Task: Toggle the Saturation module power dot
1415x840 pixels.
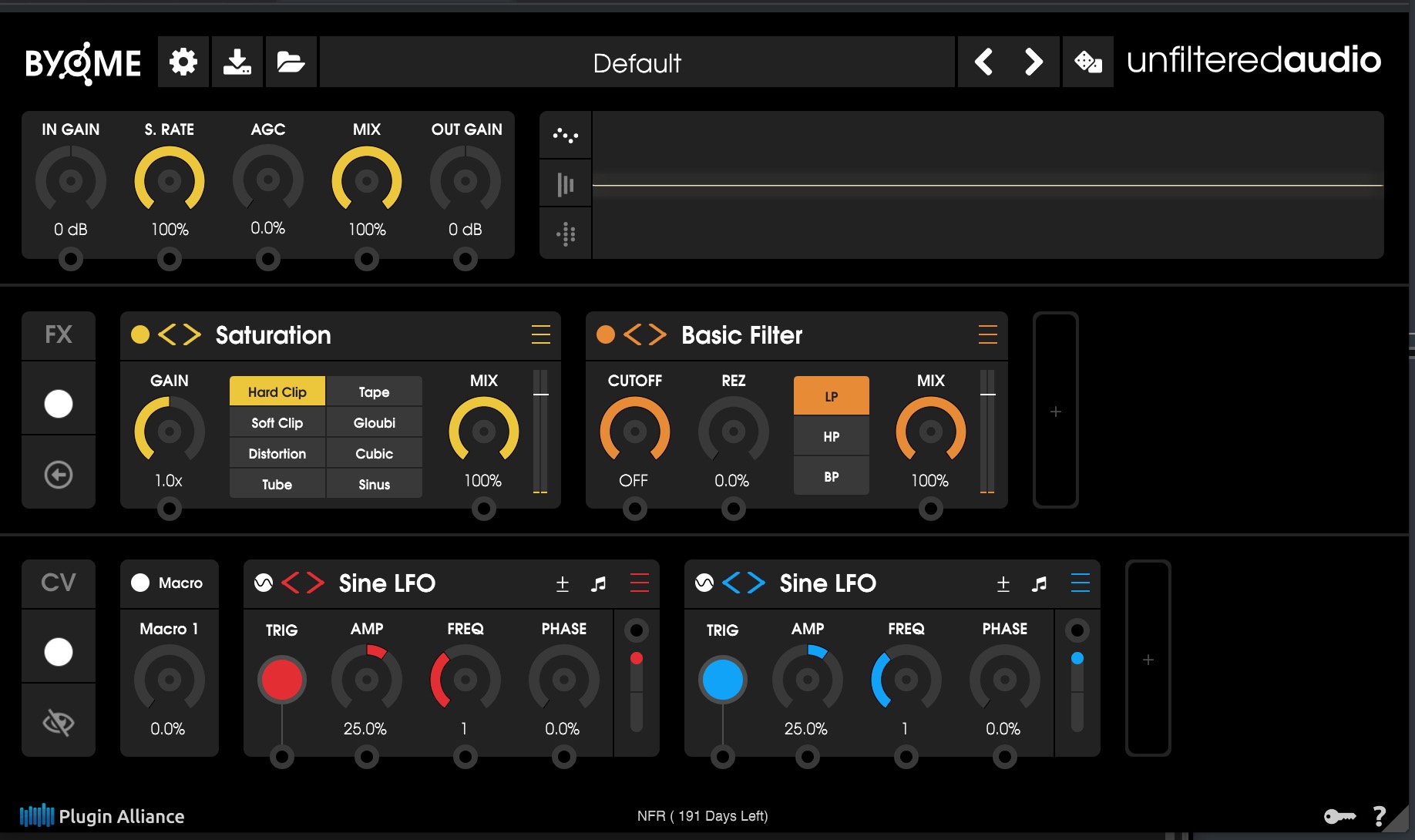Action: (x=140, y=334)
